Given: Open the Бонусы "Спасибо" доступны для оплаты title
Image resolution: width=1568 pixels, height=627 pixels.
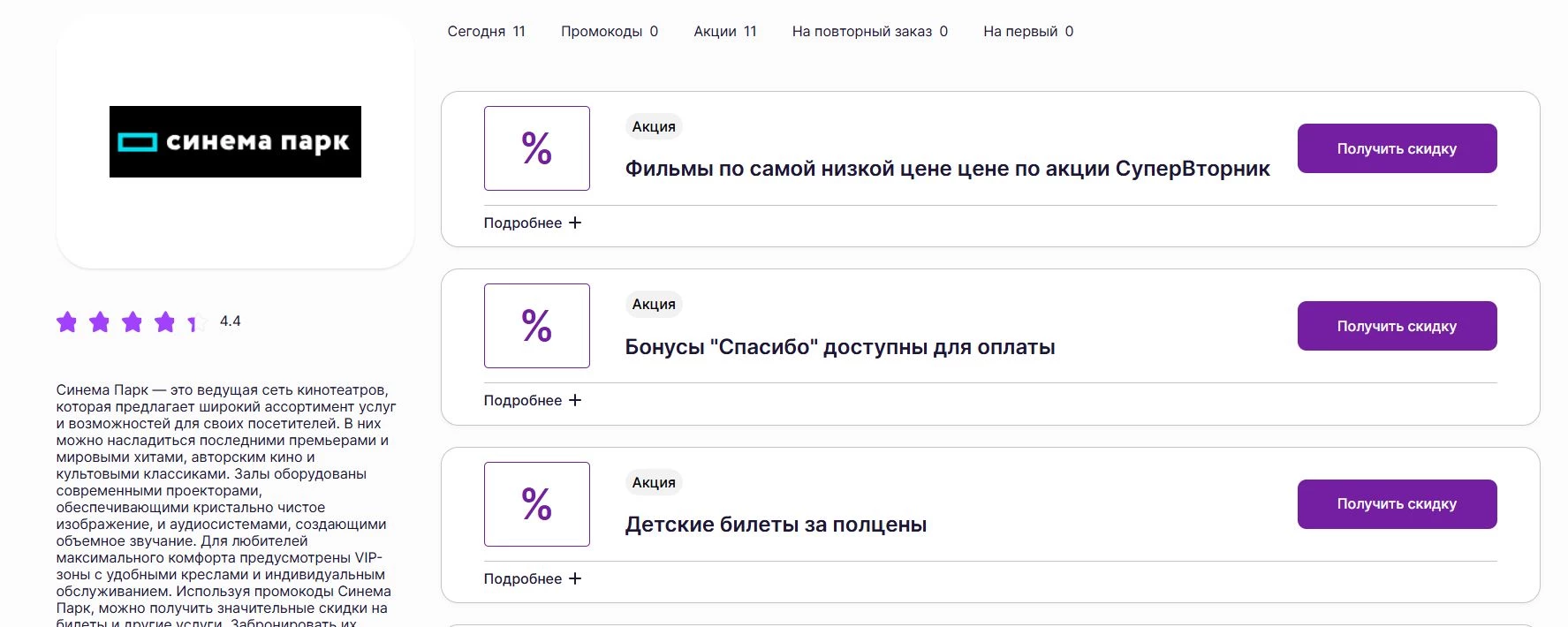Looking at the screenshot, I should pos(840,347).
